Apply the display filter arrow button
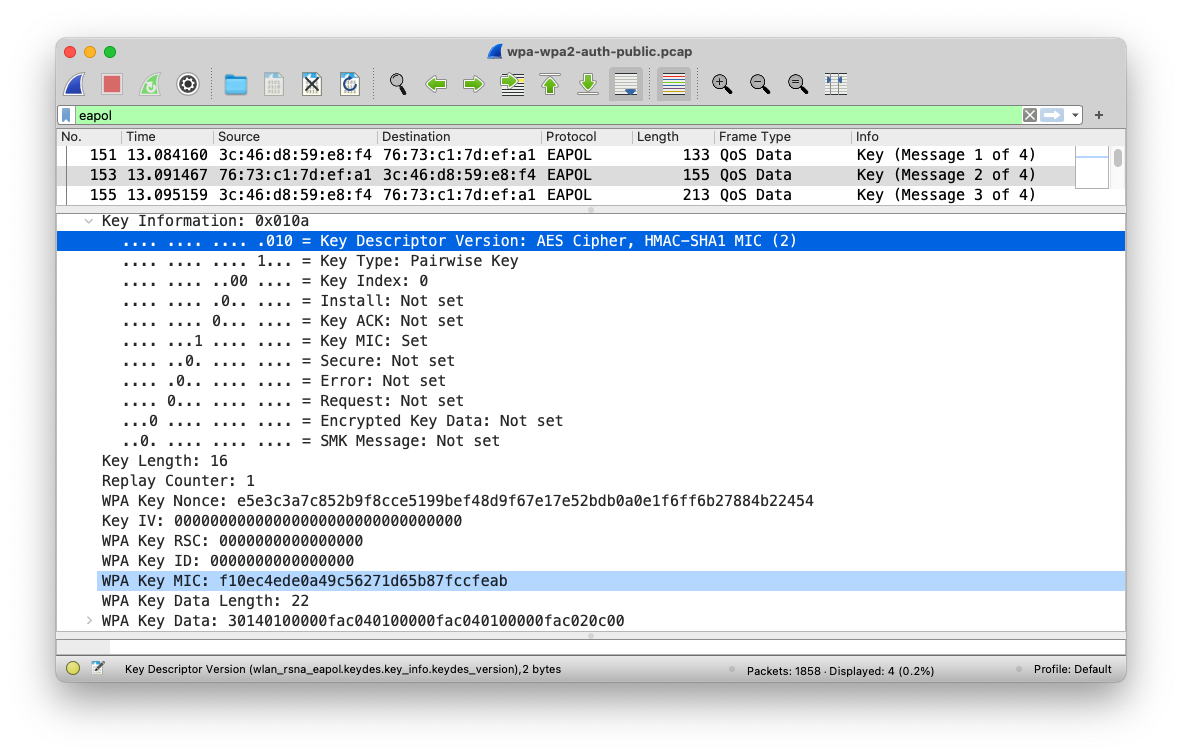The width and height of the screenshot is (1182, 756). (x=1052, y=116)
